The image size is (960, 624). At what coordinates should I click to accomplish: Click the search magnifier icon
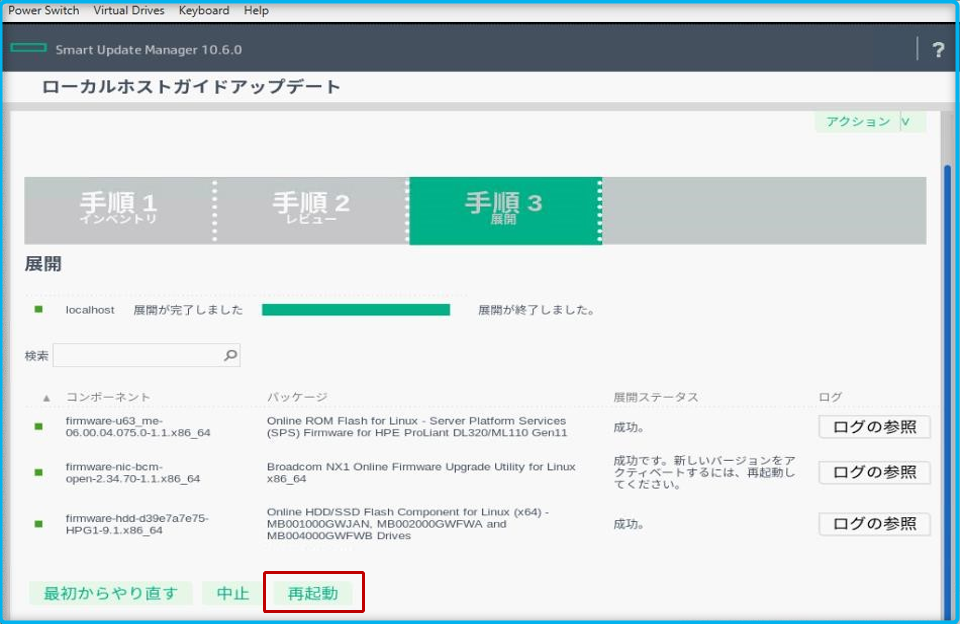click(x=228, y=354)
